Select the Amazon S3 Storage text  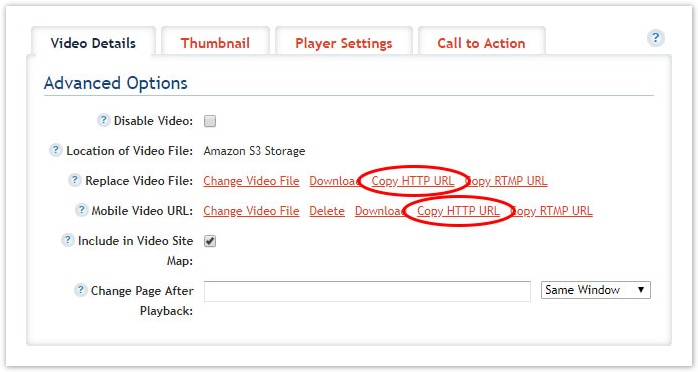click(254, 151)
